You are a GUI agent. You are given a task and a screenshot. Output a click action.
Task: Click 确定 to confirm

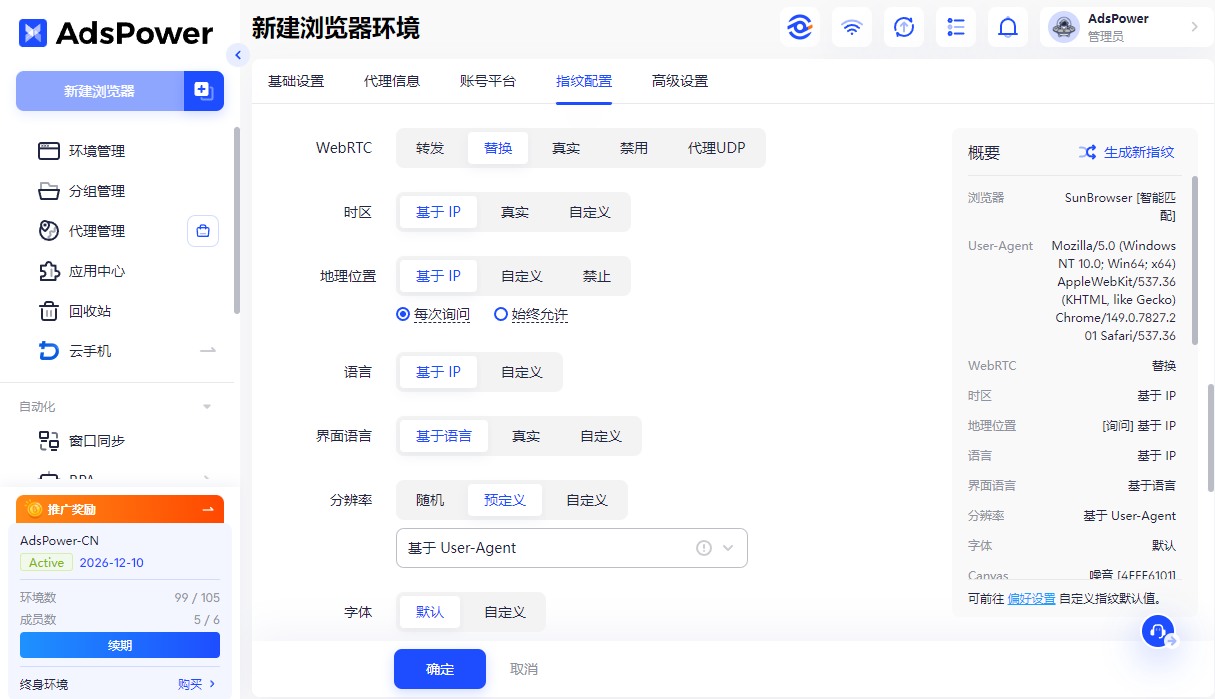440,669
